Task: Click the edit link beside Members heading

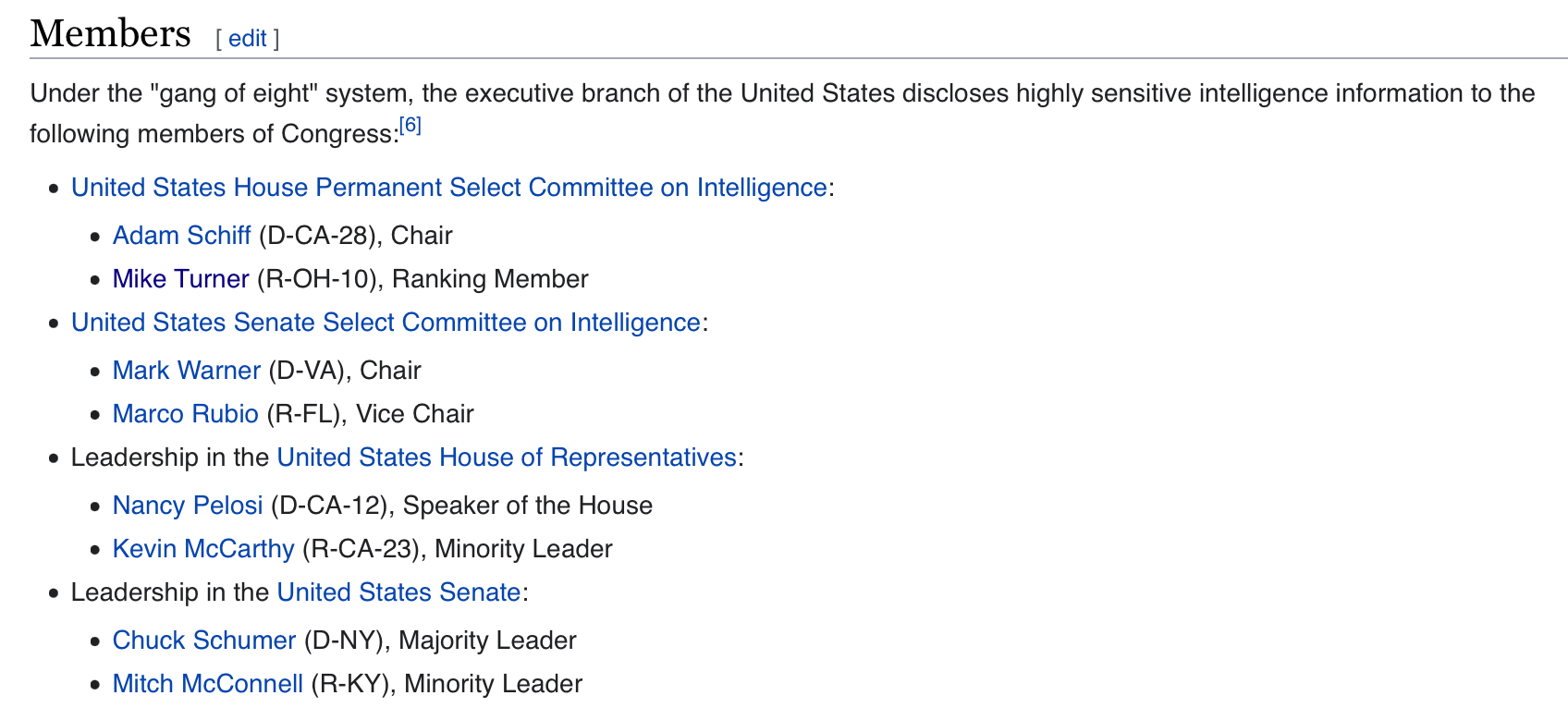Action: (x=247, y=39)
